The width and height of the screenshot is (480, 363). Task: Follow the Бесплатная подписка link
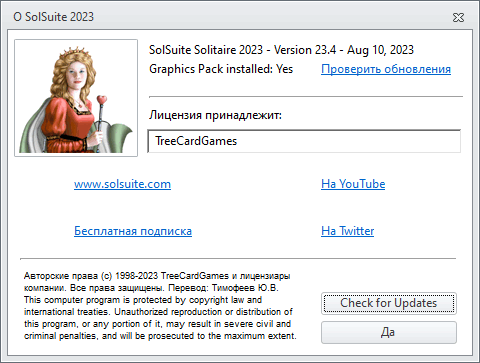(133, 231)
